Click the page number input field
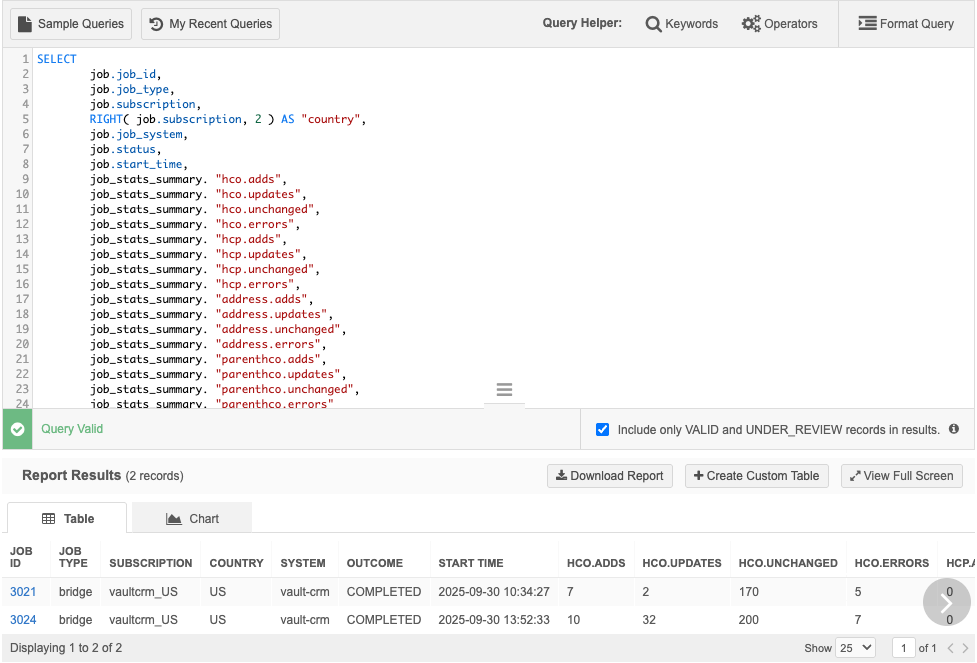Screen dimensions: 977x663 pos(903,648)
